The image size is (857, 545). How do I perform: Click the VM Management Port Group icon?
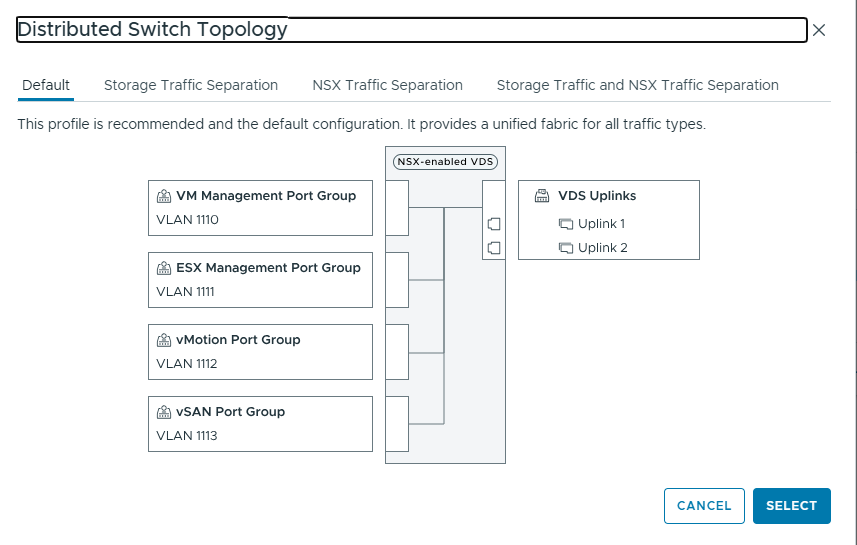pos(164,196)
